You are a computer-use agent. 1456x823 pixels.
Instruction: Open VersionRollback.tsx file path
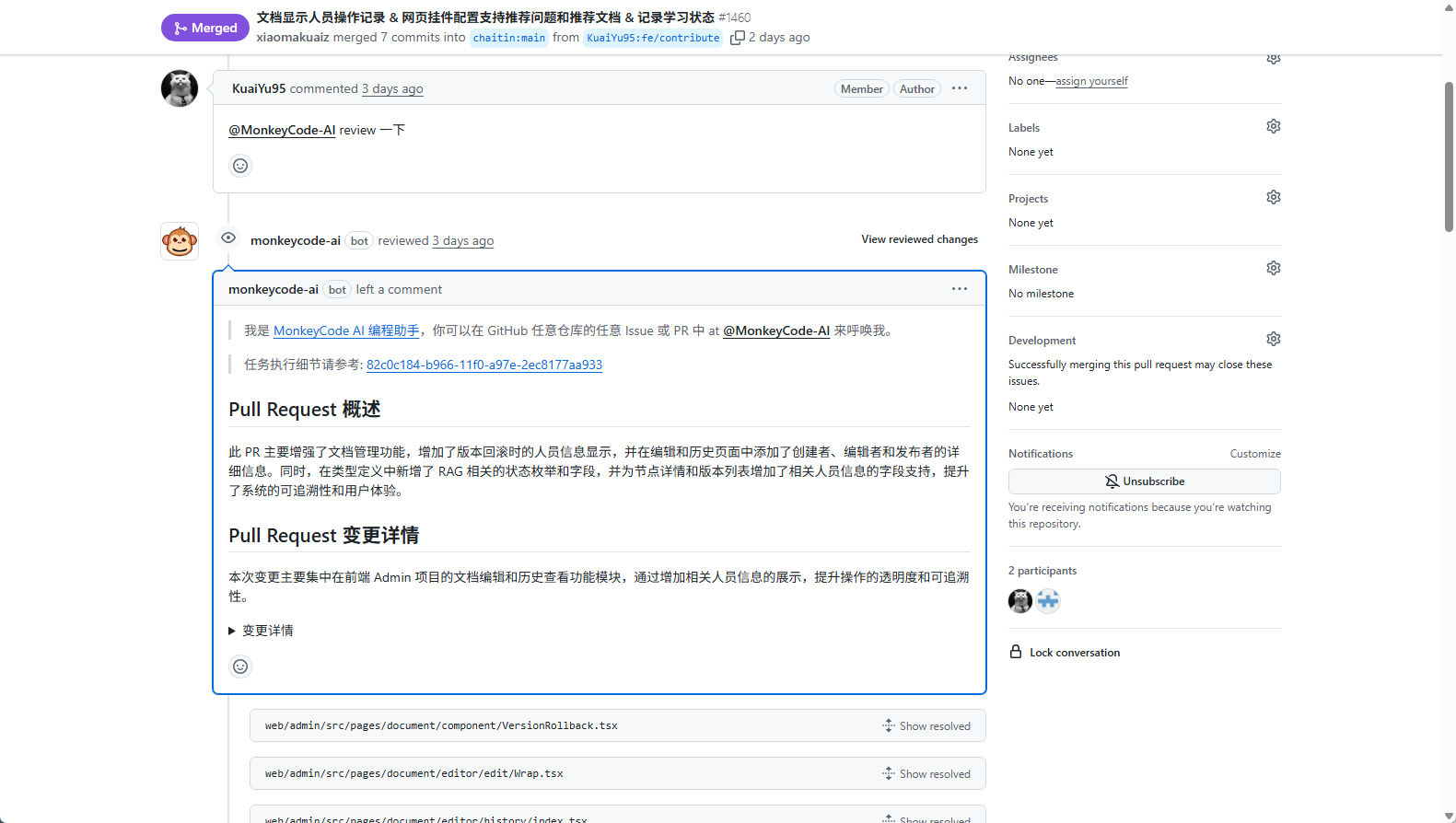pos(441,725)
